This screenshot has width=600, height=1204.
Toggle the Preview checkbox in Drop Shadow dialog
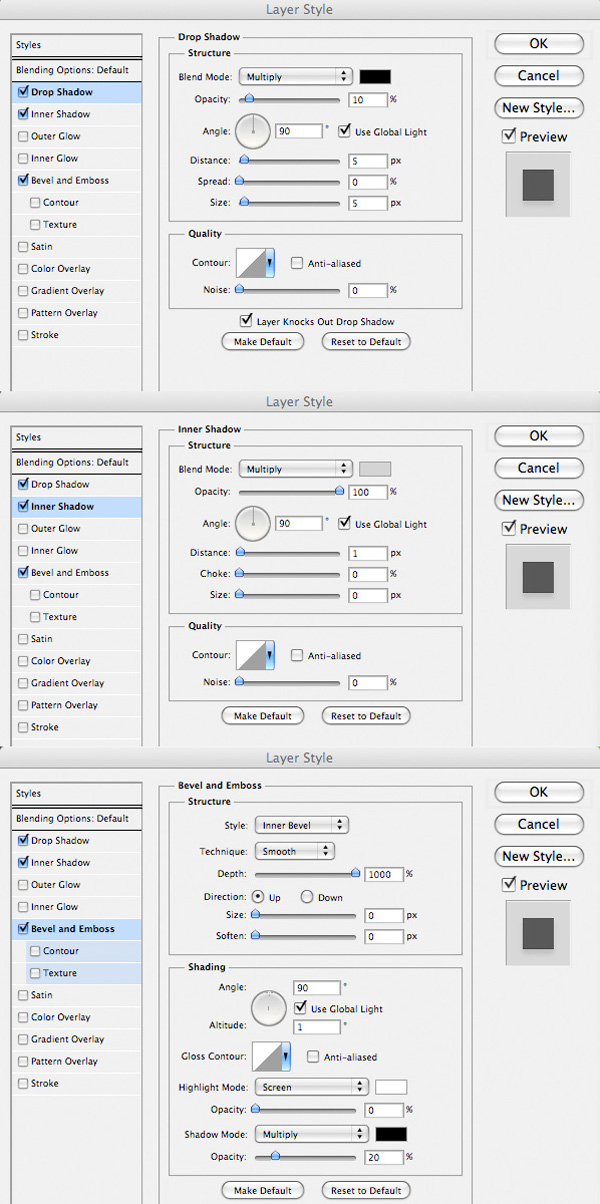(509, 136)
